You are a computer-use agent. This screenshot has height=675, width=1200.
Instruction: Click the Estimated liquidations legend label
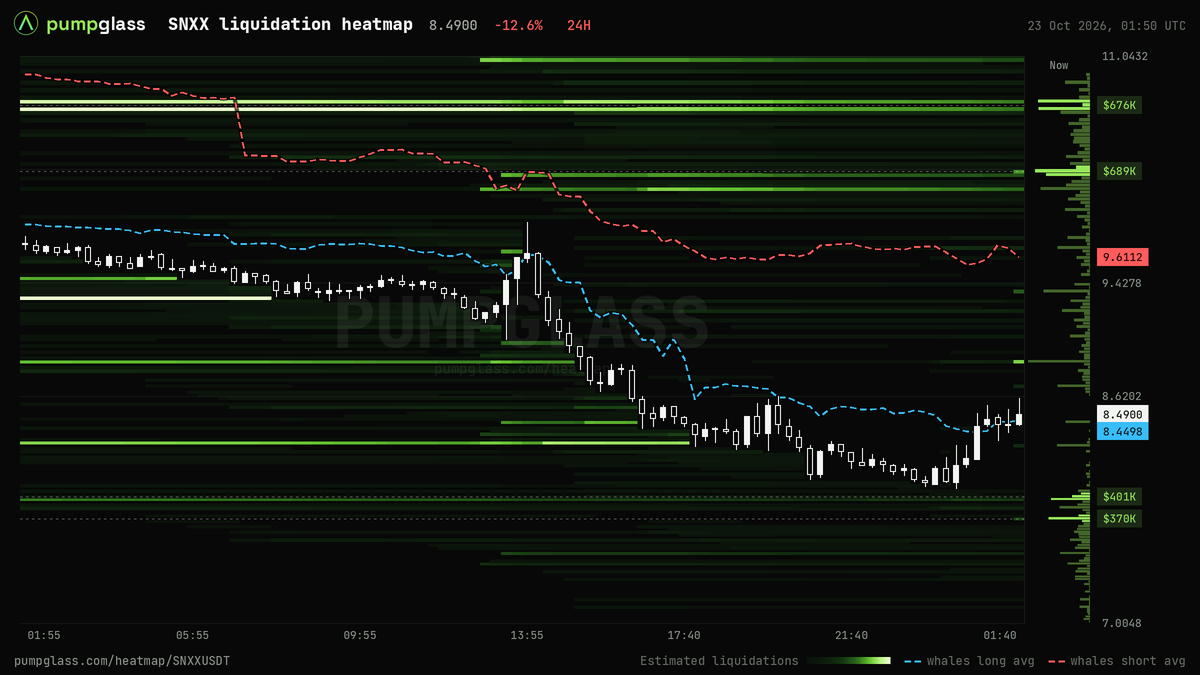[x=719, y=661]
